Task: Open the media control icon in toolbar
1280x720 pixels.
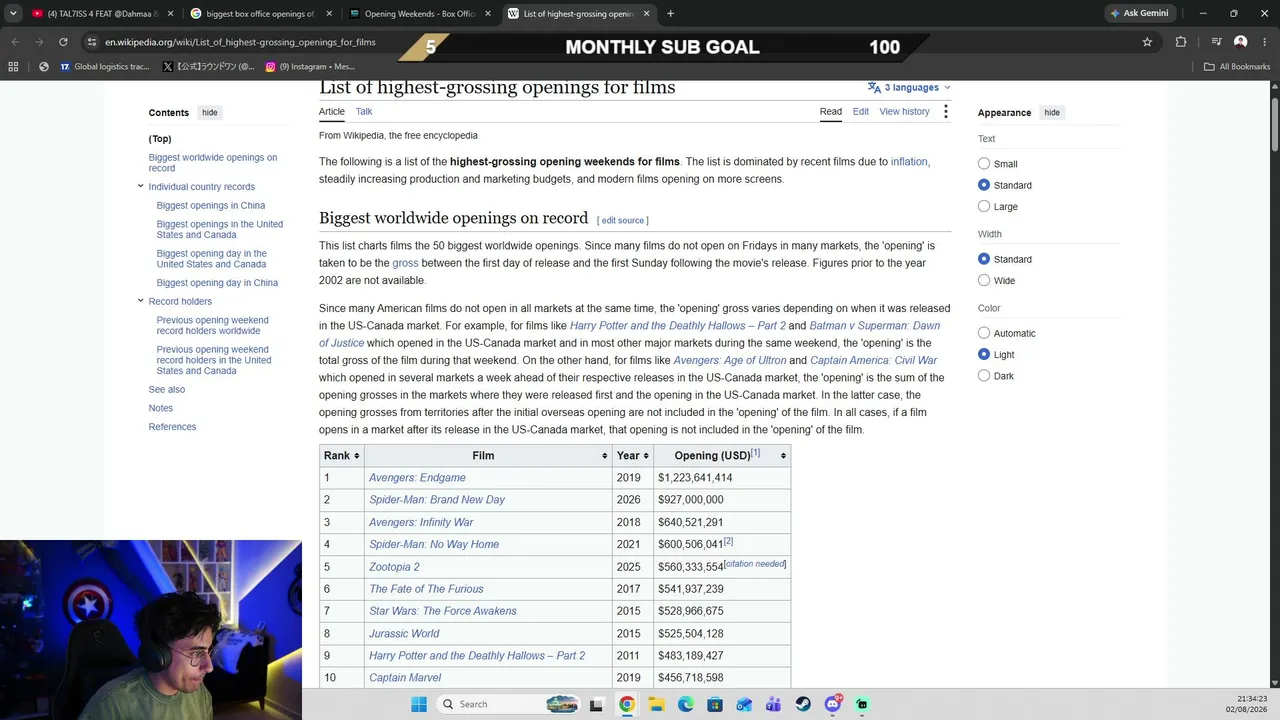Action: [1216, 42]
